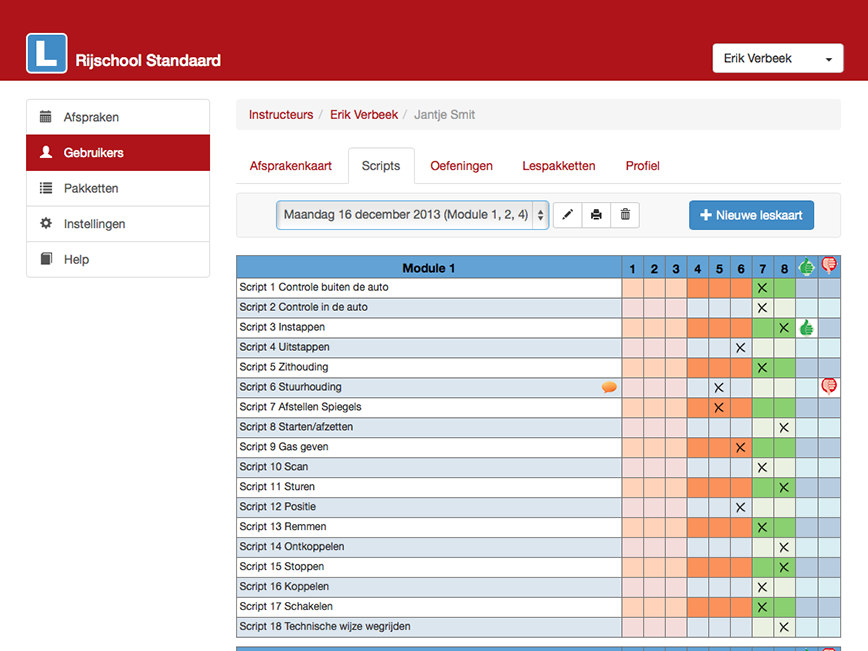Toggle the X mark for Script 7 Afstellen Spiegels
868x651 pixels.
coord(718,407)
